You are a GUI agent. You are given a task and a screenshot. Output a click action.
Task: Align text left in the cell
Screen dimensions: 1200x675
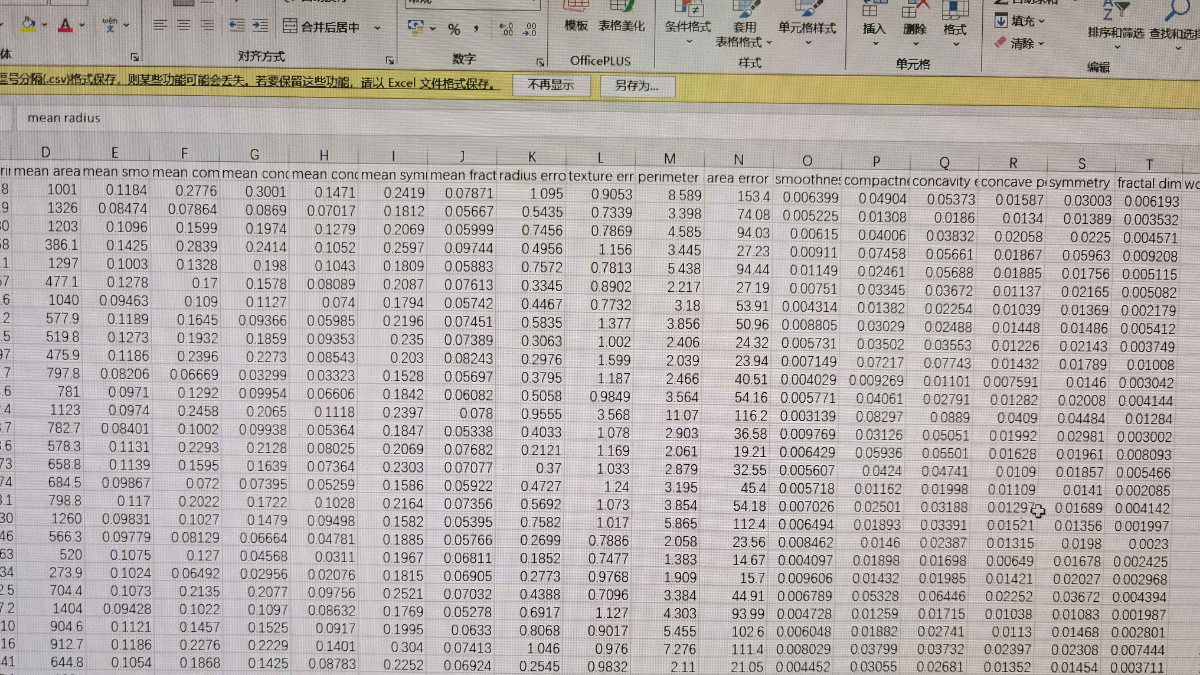pos(160,25)
